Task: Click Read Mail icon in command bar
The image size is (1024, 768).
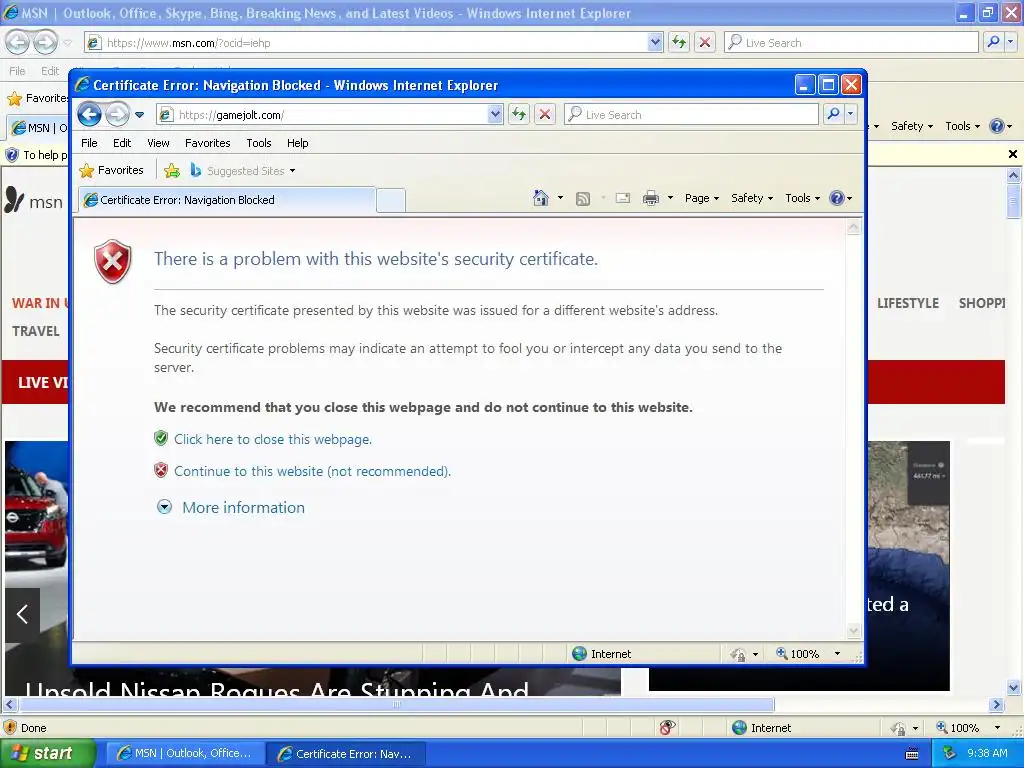Action: click(623, 198)
